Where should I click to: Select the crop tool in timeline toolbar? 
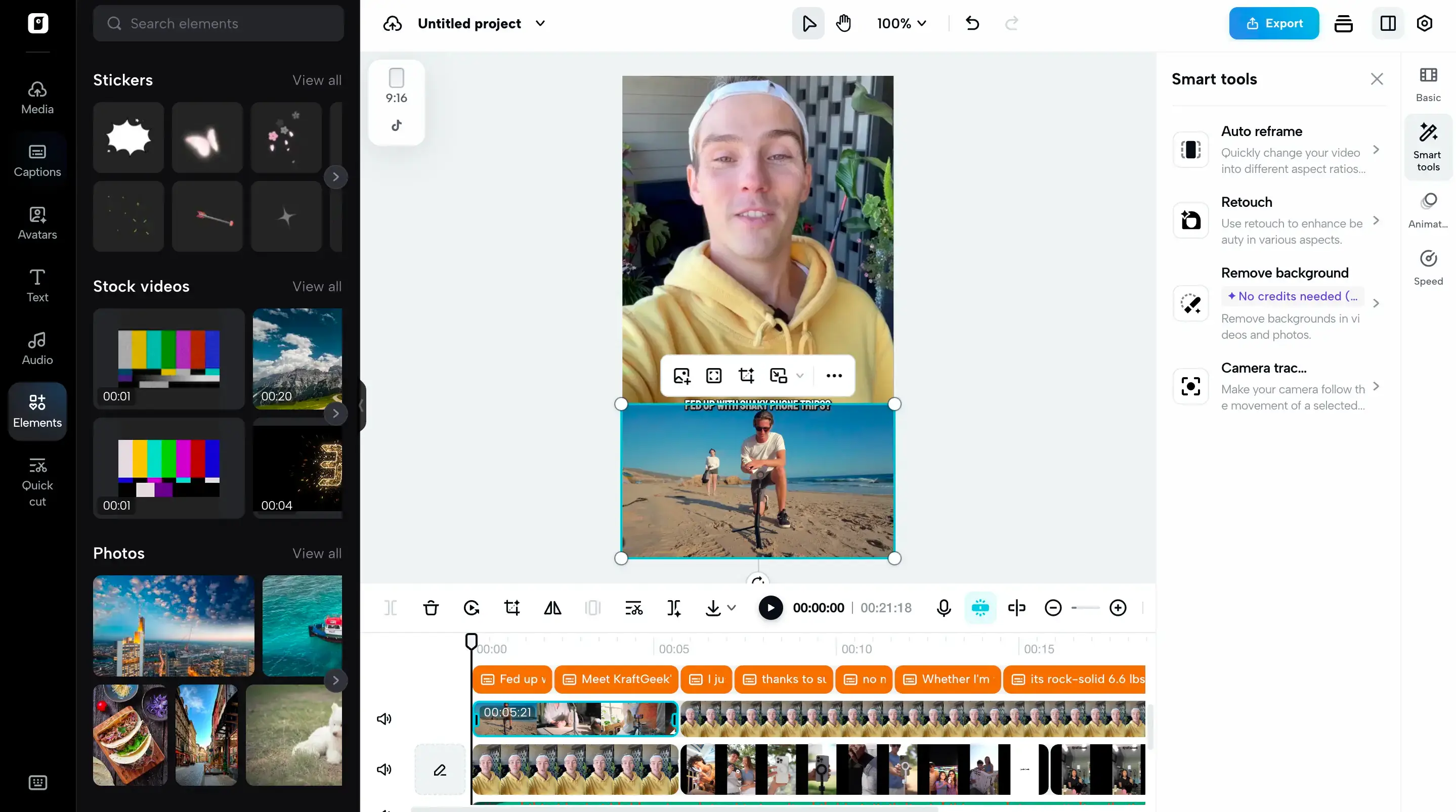tap(511, 608)
